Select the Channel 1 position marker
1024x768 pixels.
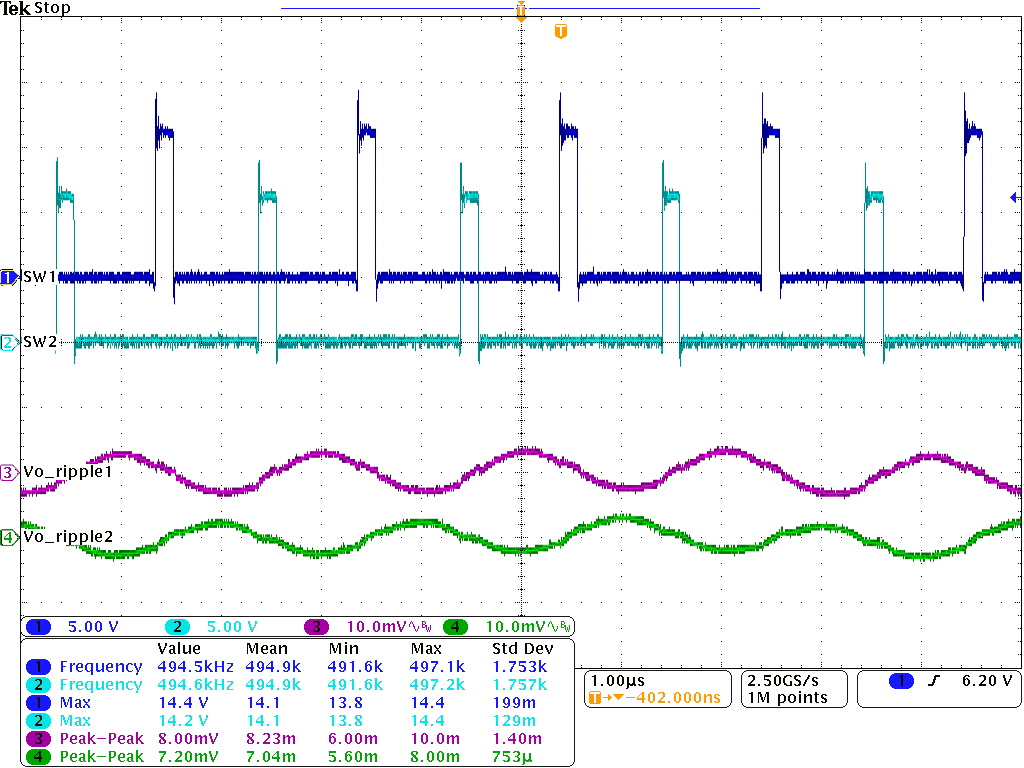[x=7, y=275]
